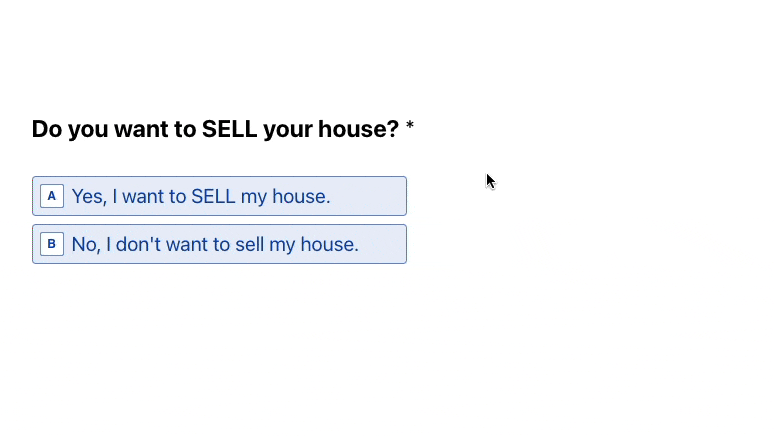This screenshot has height=436, width=774.
Task: Click the letter B key badge
Action: [52, 244]
